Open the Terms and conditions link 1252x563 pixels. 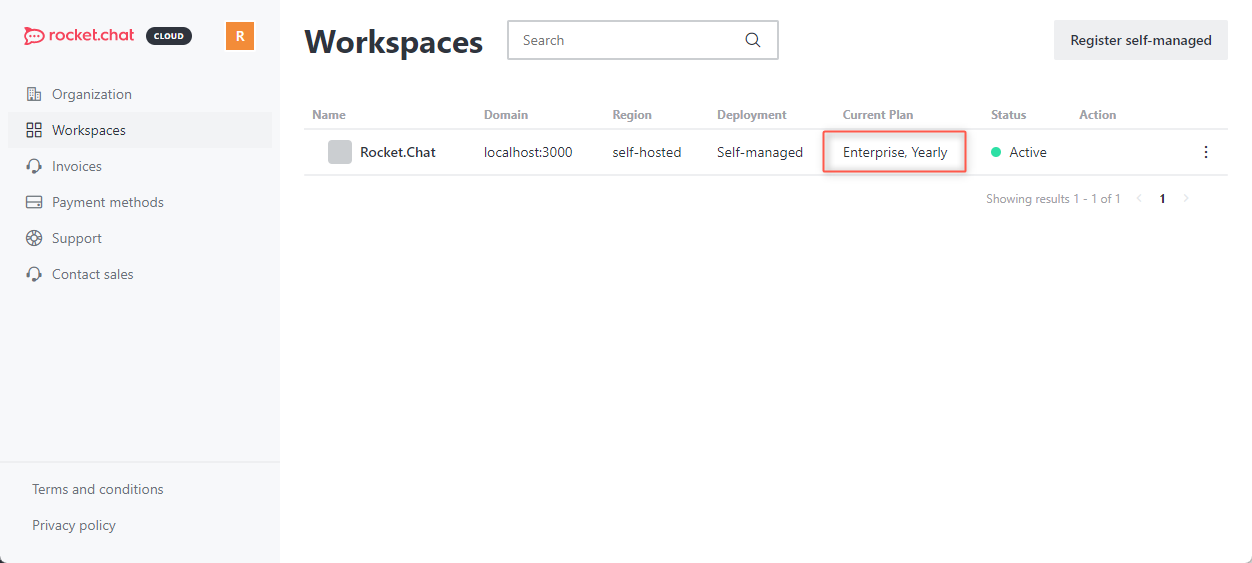pyautogui.click(x=98, y=489)
